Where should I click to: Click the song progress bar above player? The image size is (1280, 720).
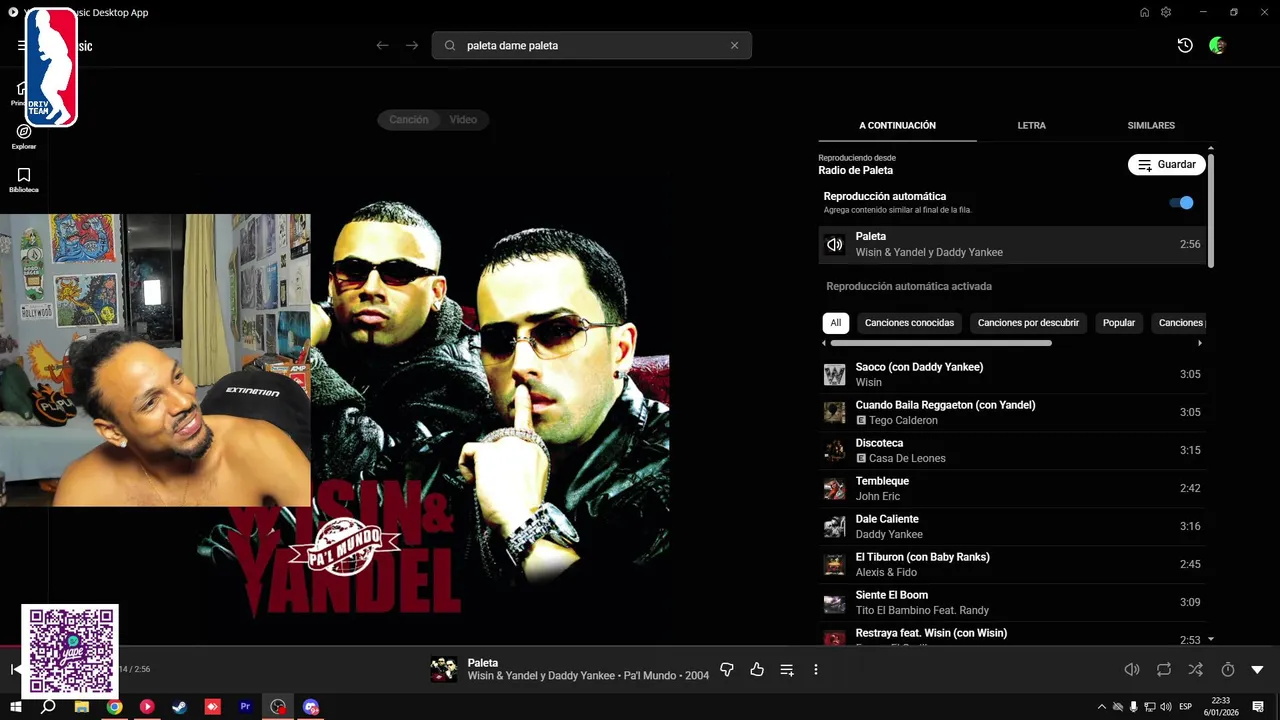[x=640, y=646]
